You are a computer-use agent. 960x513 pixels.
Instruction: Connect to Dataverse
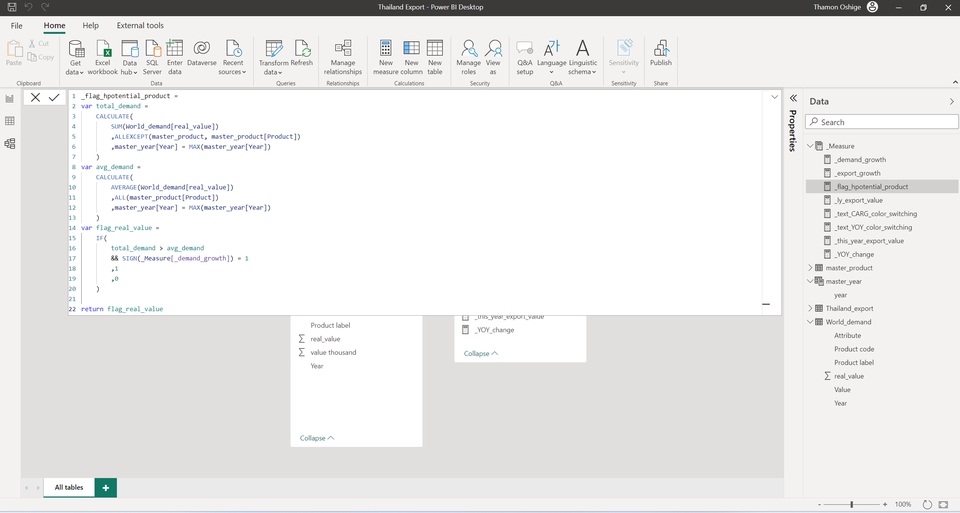(201, 53)
